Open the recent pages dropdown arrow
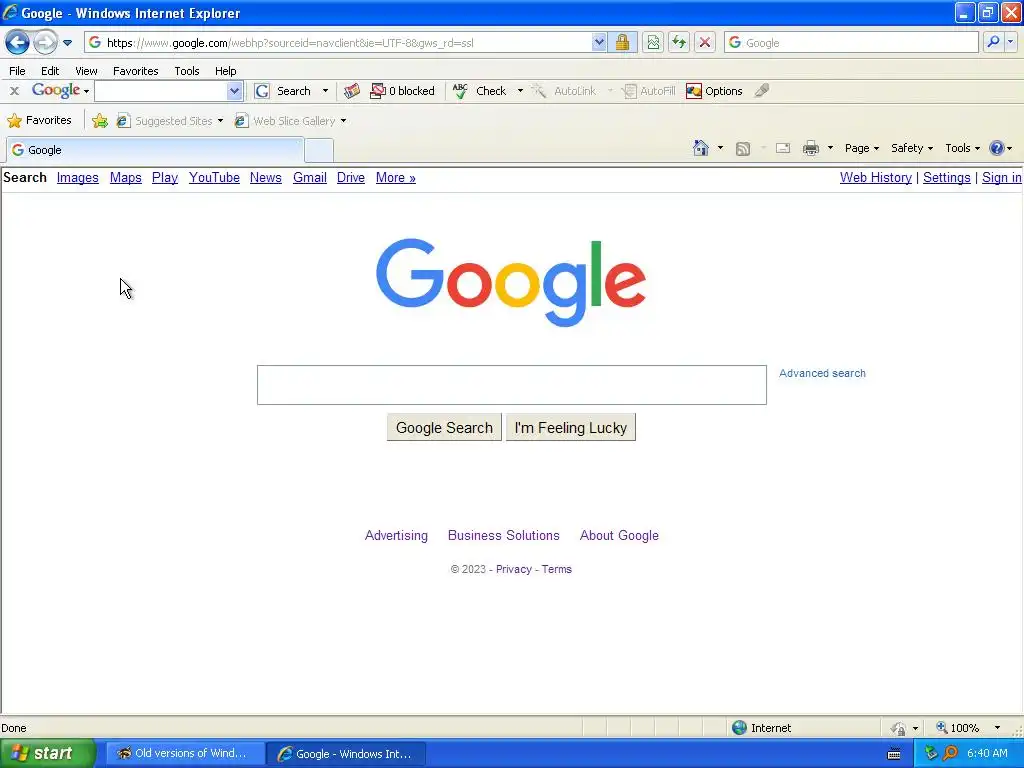The image size is (1024, 768). (67, 43)
